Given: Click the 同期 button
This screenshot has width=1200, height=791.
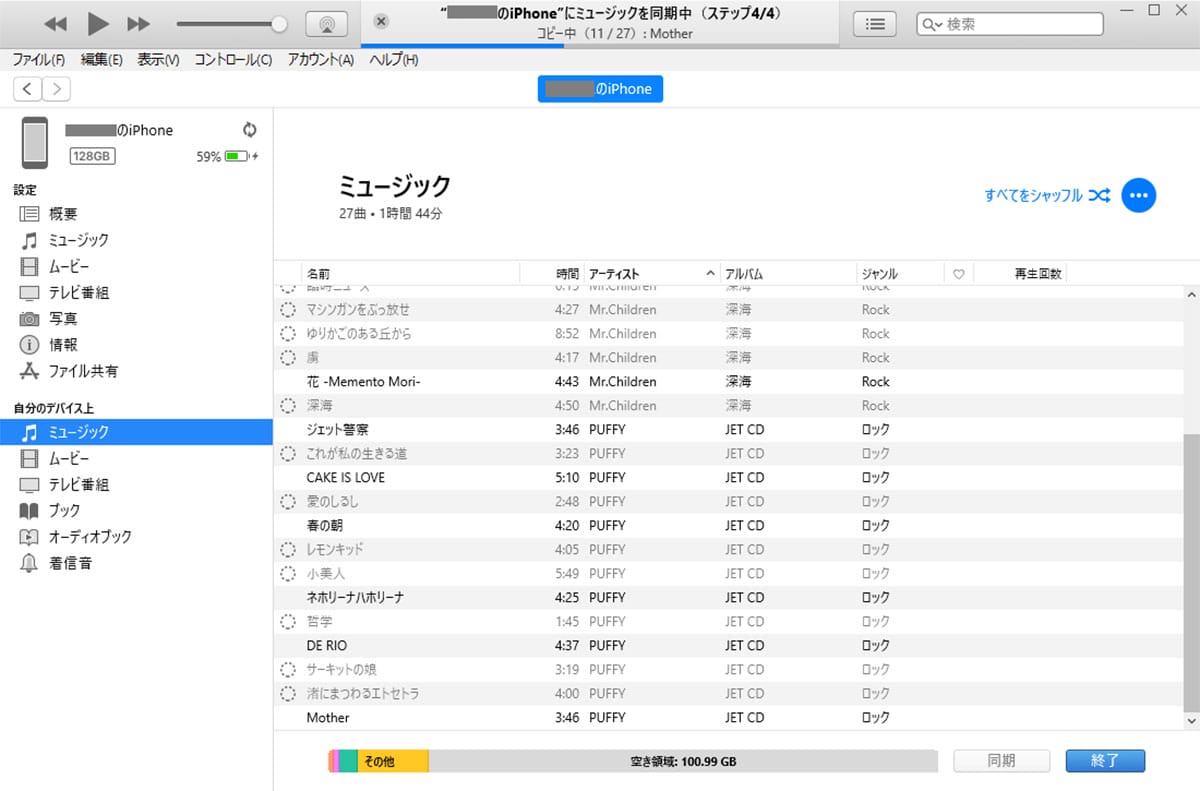Looking at the screenshot, I should coord(1001,760).
